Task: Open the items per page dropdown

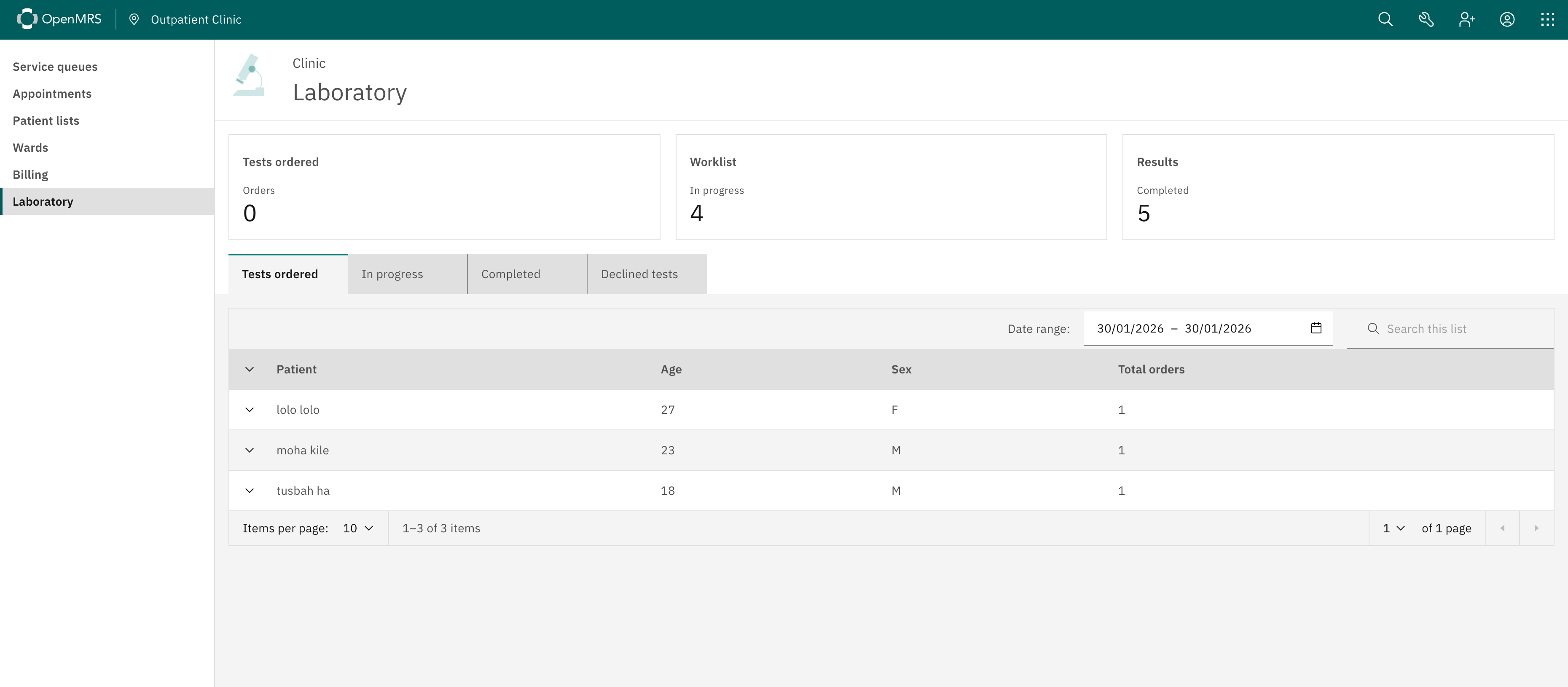Action: point(358,528)
